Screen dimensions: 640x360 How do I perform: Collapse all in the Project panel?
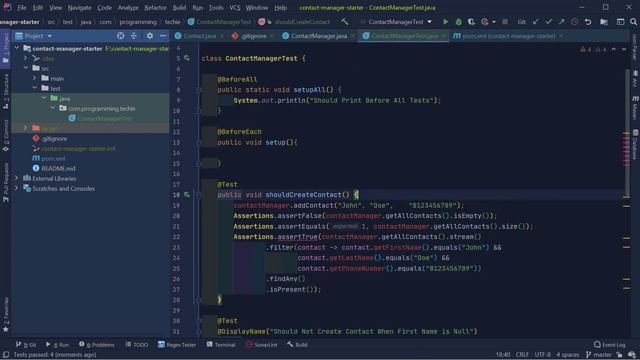pyautogui.click(x=134, y=36)
